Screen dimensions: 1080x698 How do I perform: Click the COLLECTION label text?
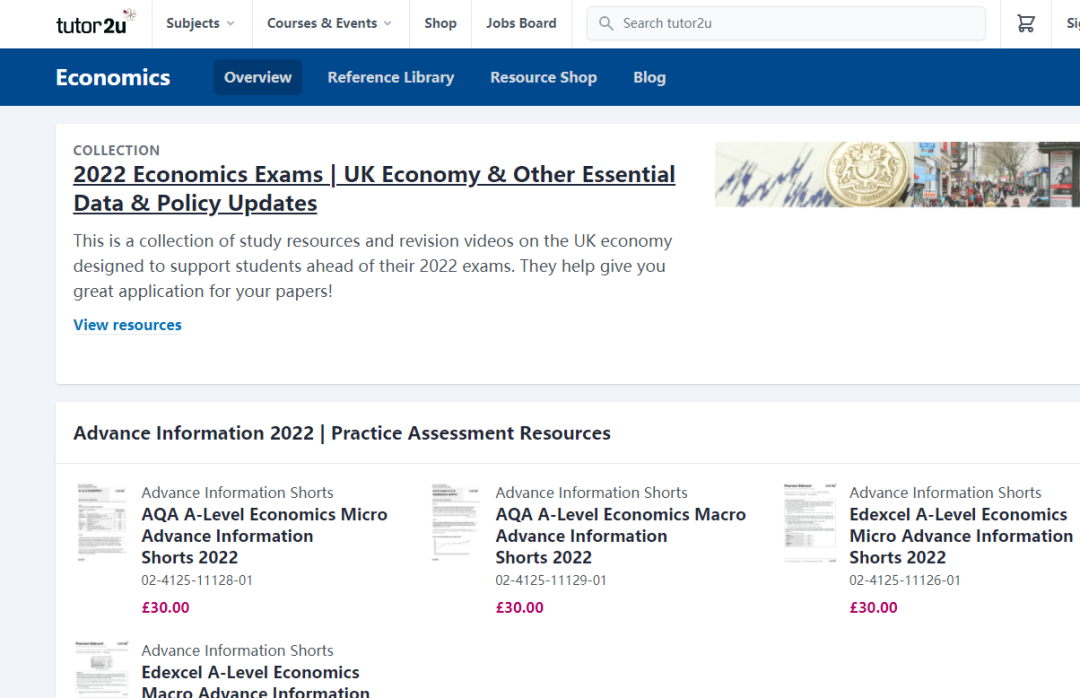click(x=116, y=150)
